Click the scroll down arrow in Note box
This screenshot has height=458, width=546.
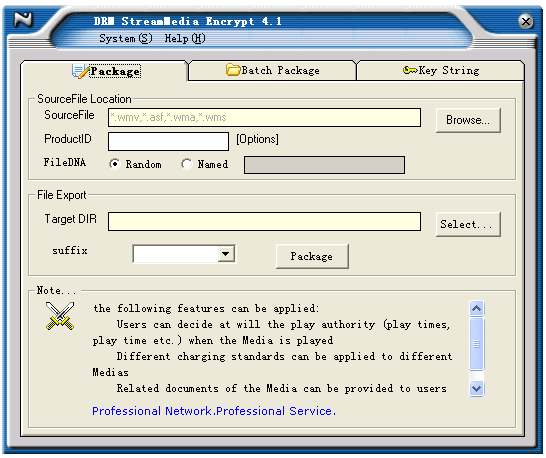(x=476, y=388)
